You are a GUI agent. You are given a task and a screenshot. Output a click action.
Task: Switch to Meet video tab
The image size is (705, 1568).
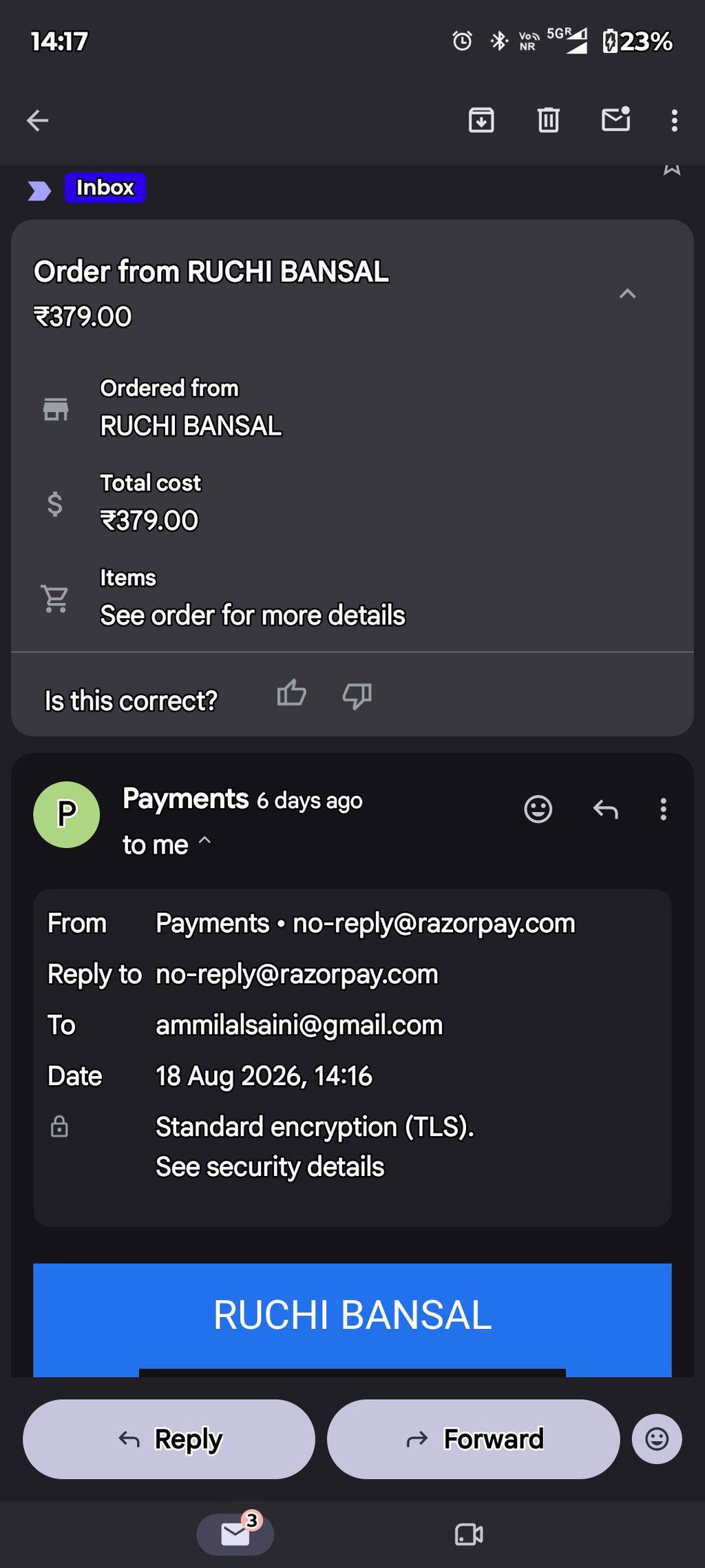(470, 1534)
